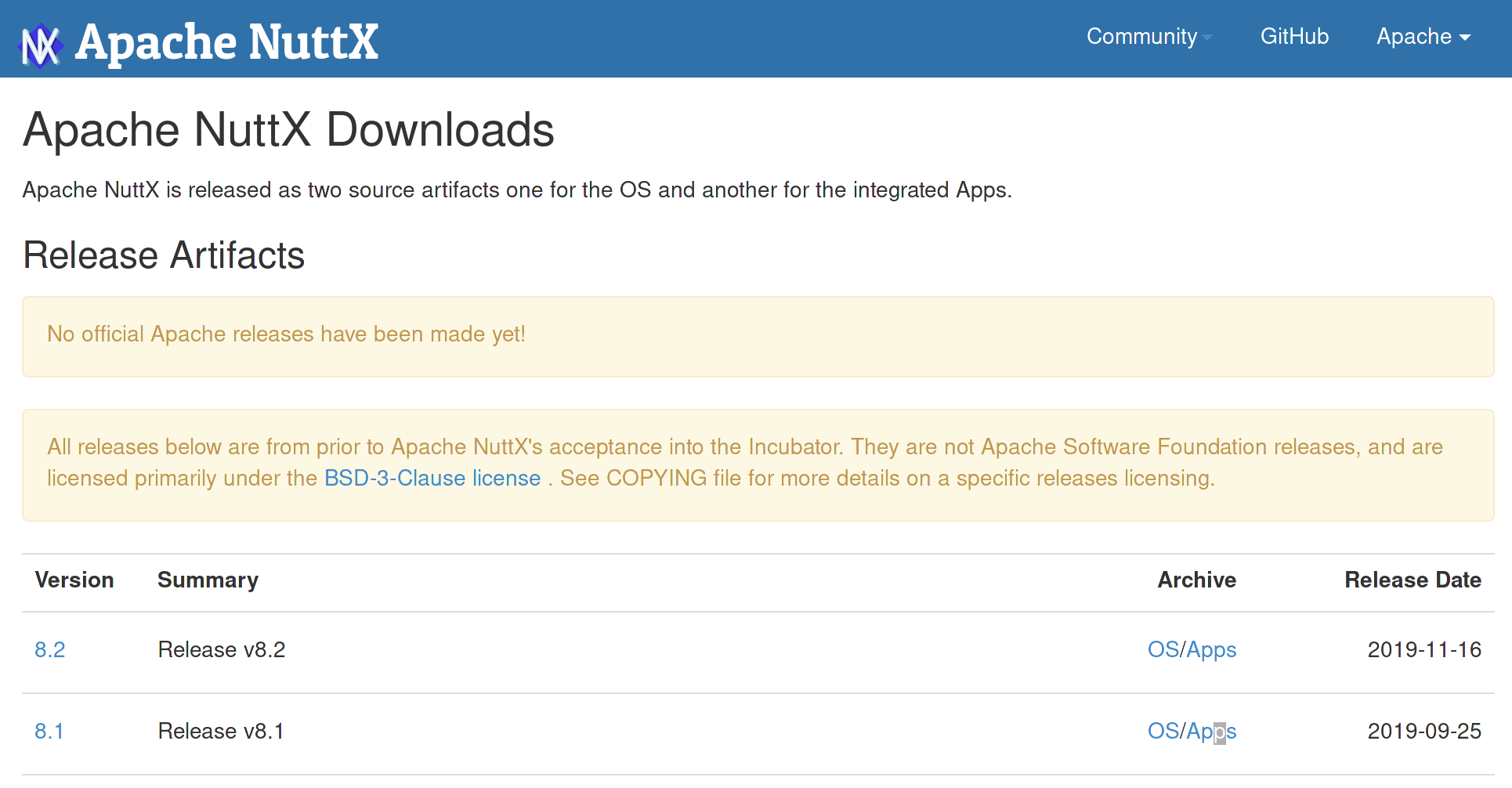
Task: Download the OS archive for release 8.2
Action: click(x=1163, y=649)
